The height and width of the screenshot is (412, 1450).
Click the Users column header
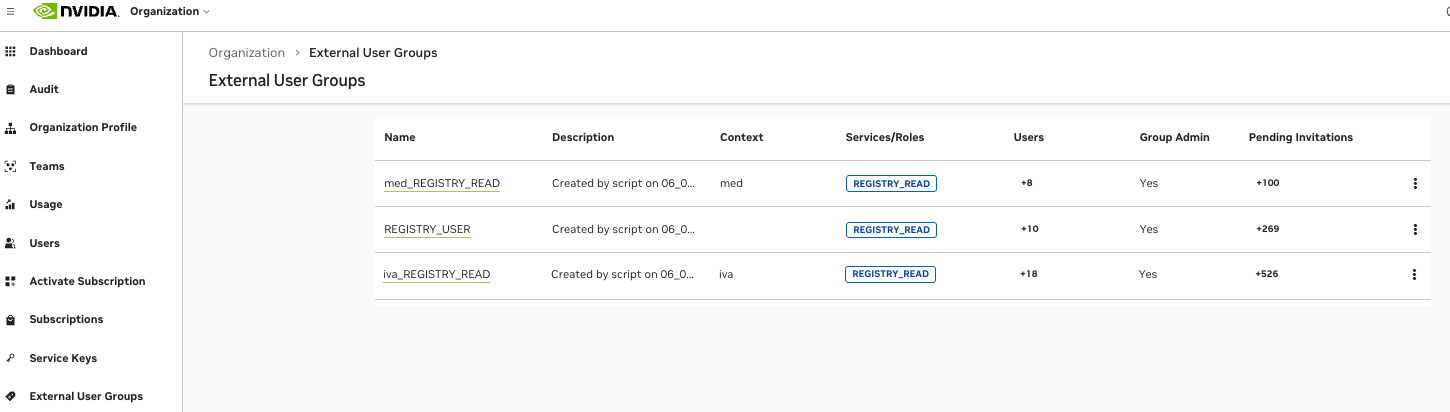point(1029,138)
